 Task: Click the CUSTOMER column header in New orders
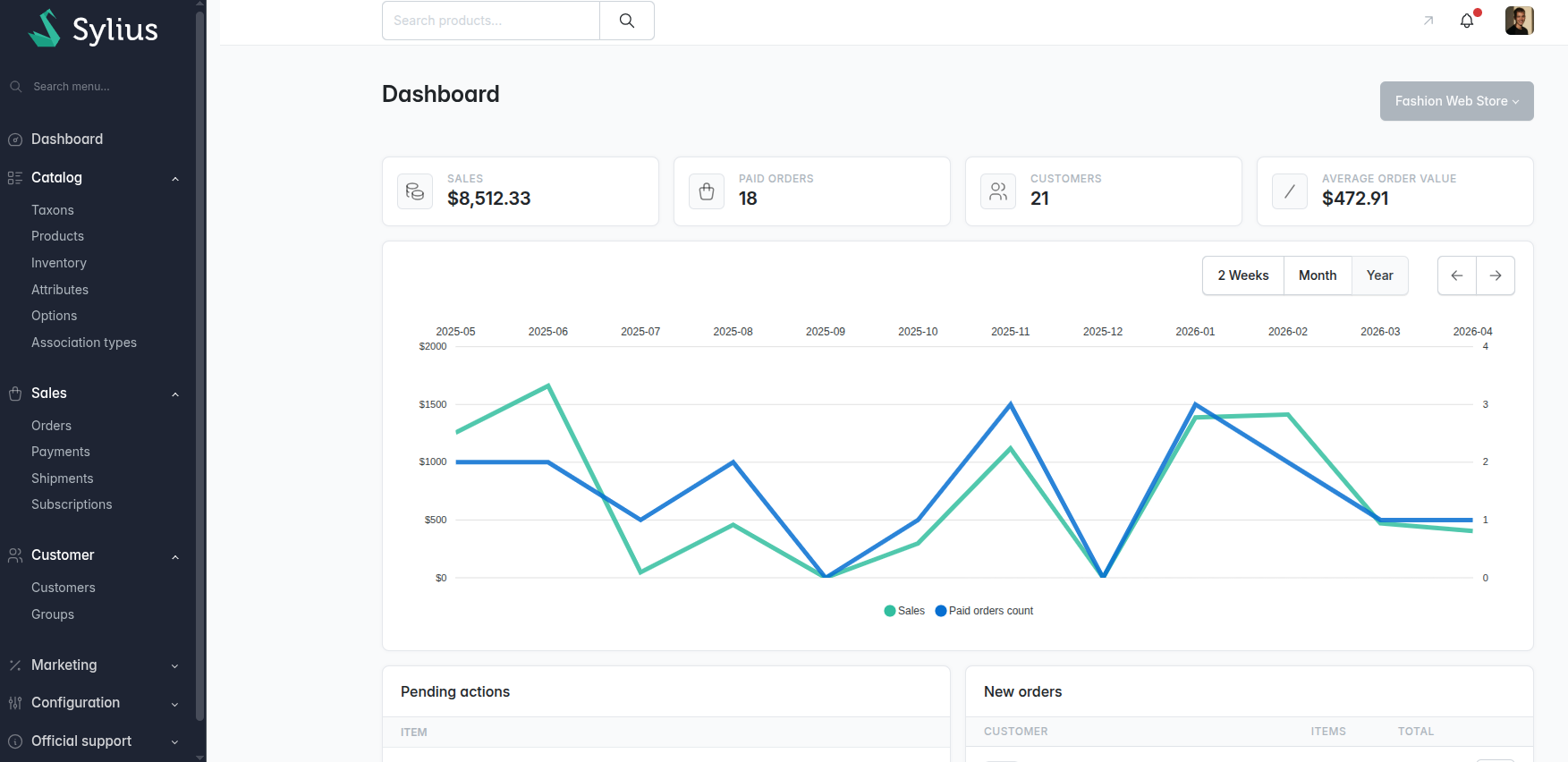(x=1015, y=732)
